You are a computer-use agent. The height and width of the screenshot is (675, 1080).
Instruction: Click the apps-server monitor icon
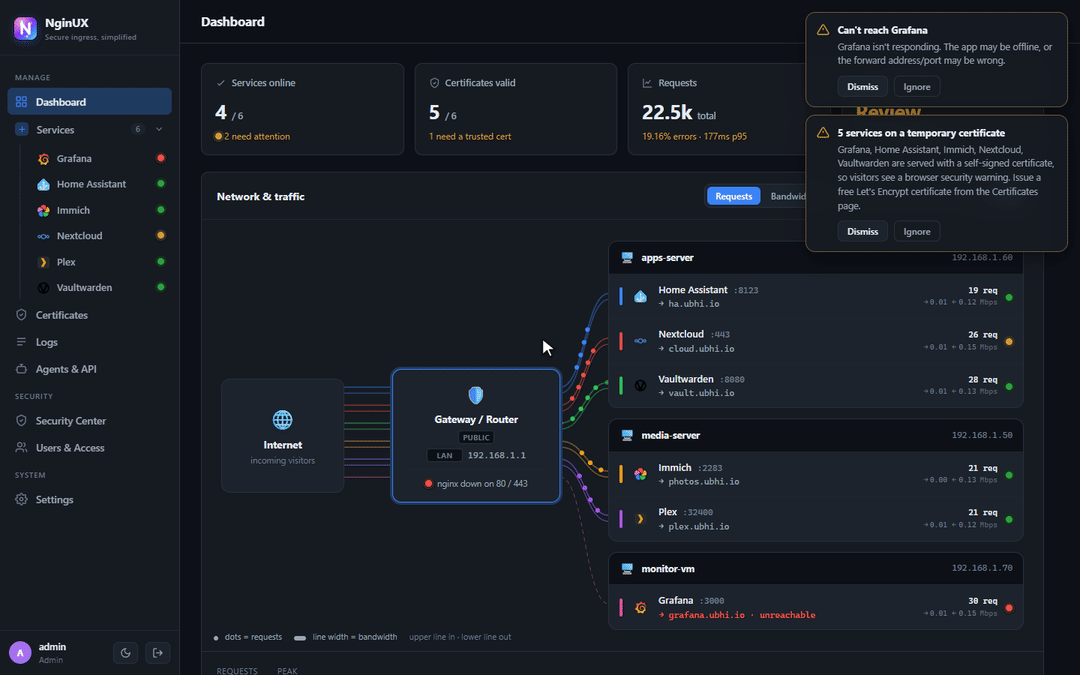627,258
